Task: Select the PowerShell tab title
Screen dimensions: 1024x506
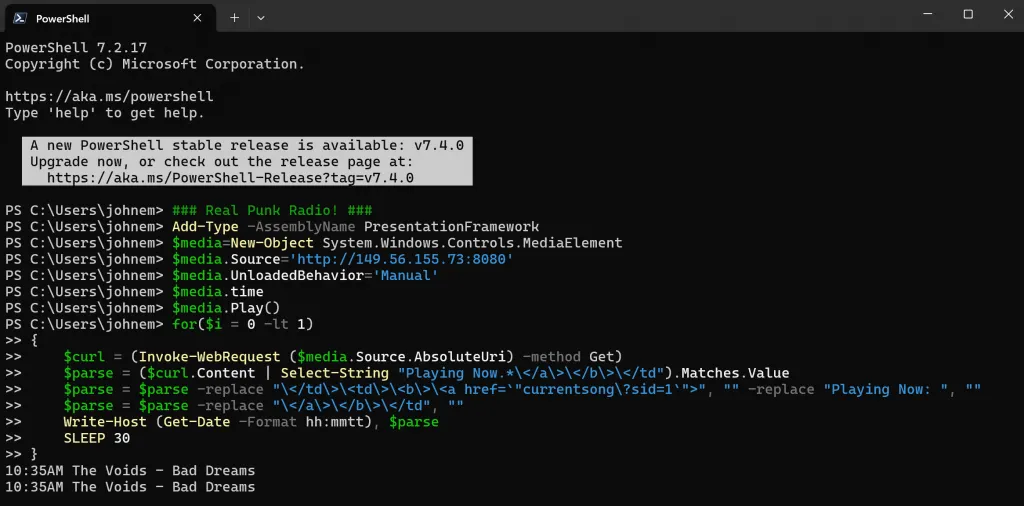Action: pos(62,18)
